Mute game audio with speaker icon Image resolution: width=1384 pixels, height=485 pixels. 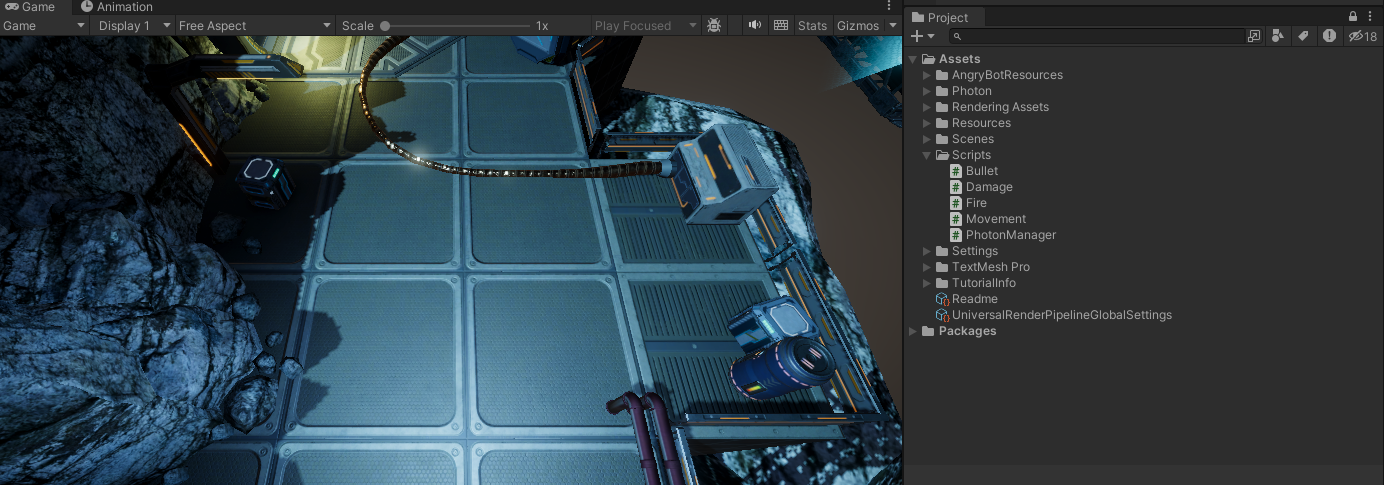coord(755,25)
